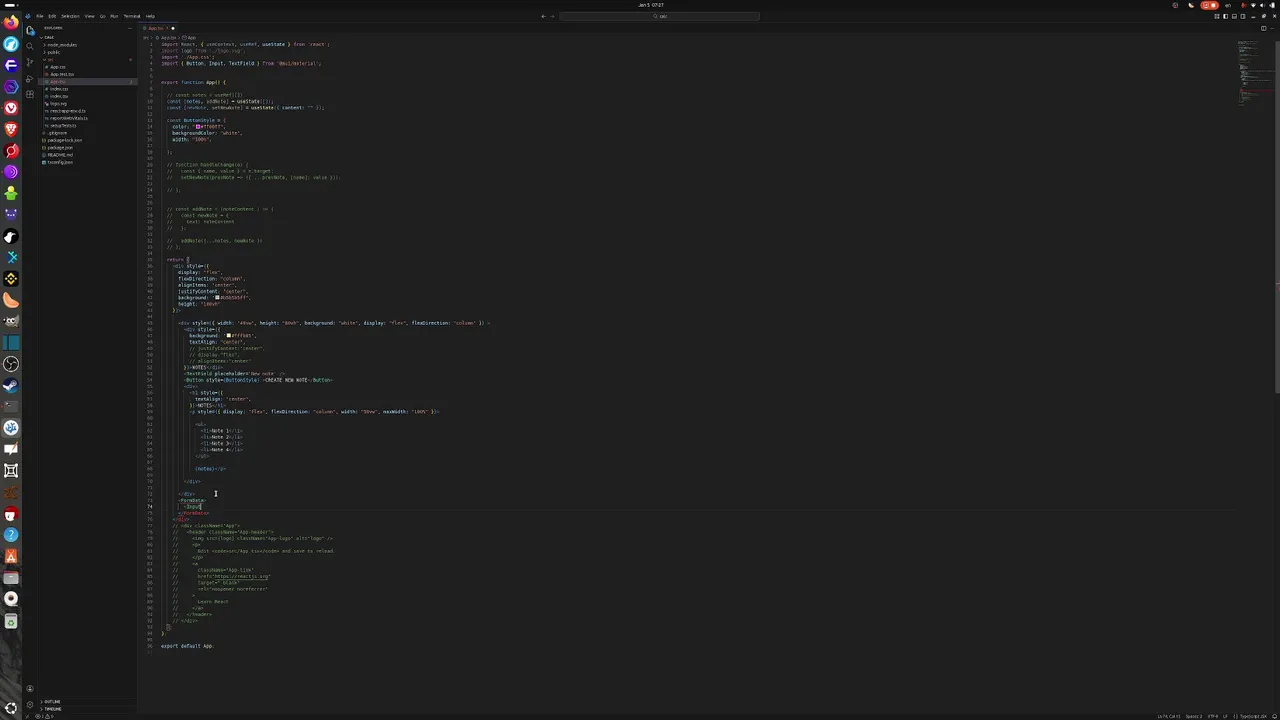Open the Accounts icon in activity bar

coord(30,688)
